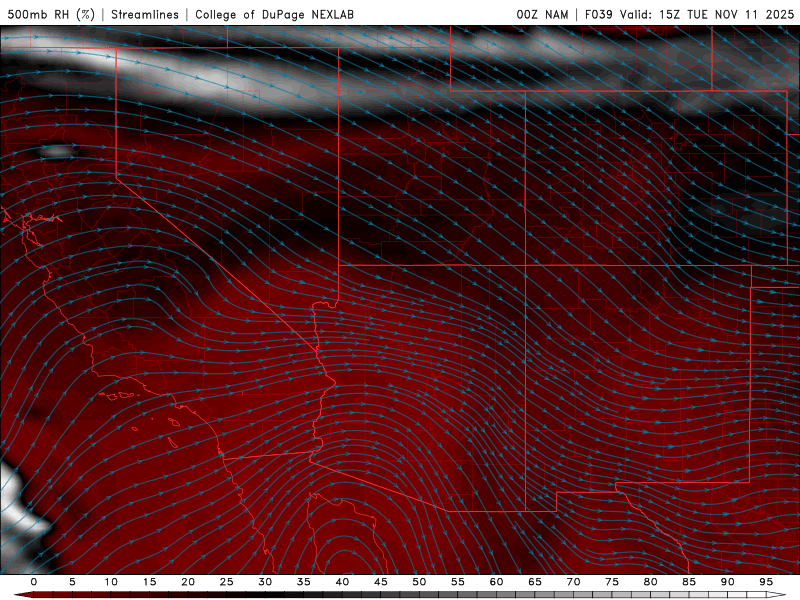The image size is (800, 600).
Task: Click the colorbar value 90 label
Action: pos(727,582)
